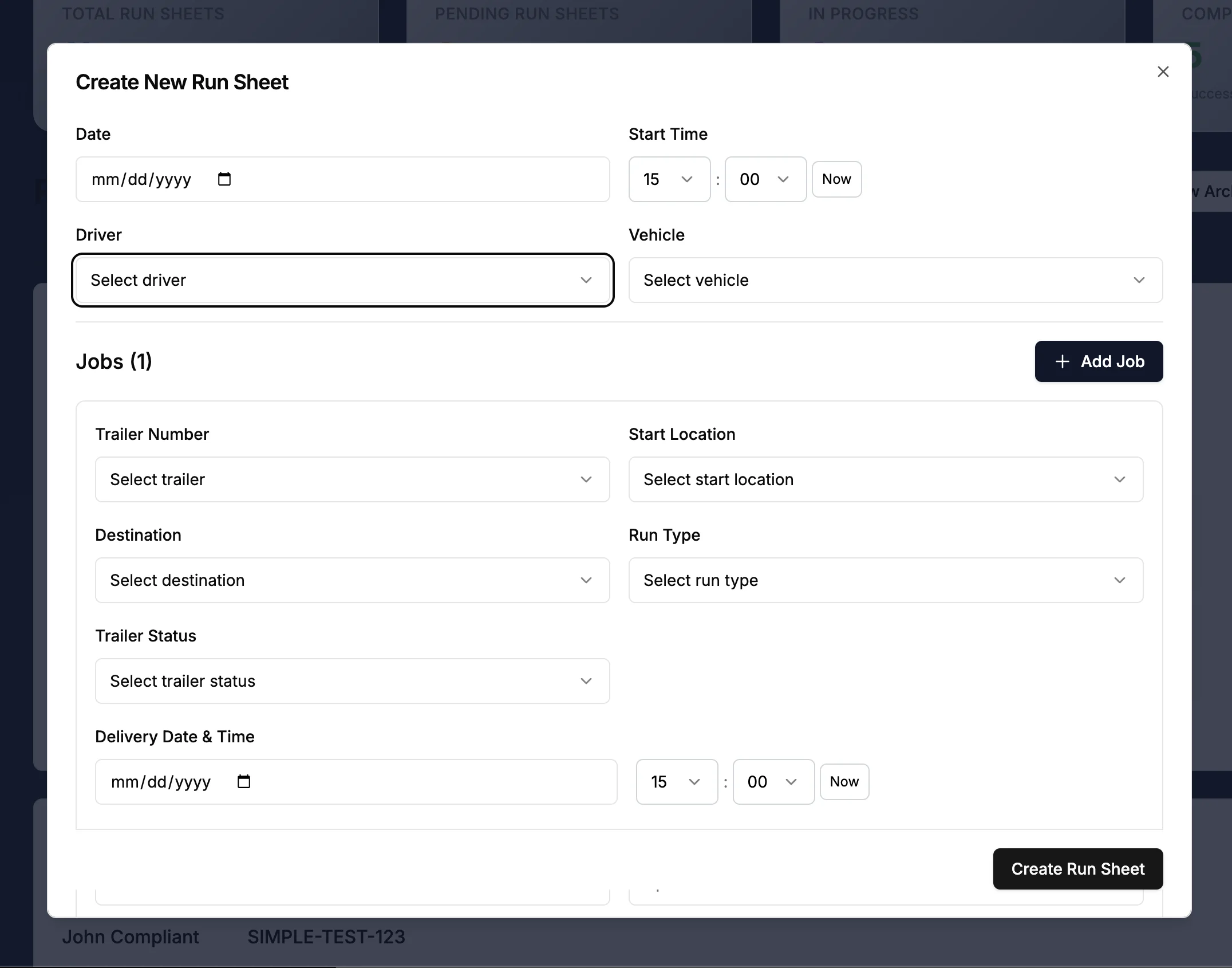Open the Select driver dropdown
Screen dimensions: 1232x968
click(342, 280)
